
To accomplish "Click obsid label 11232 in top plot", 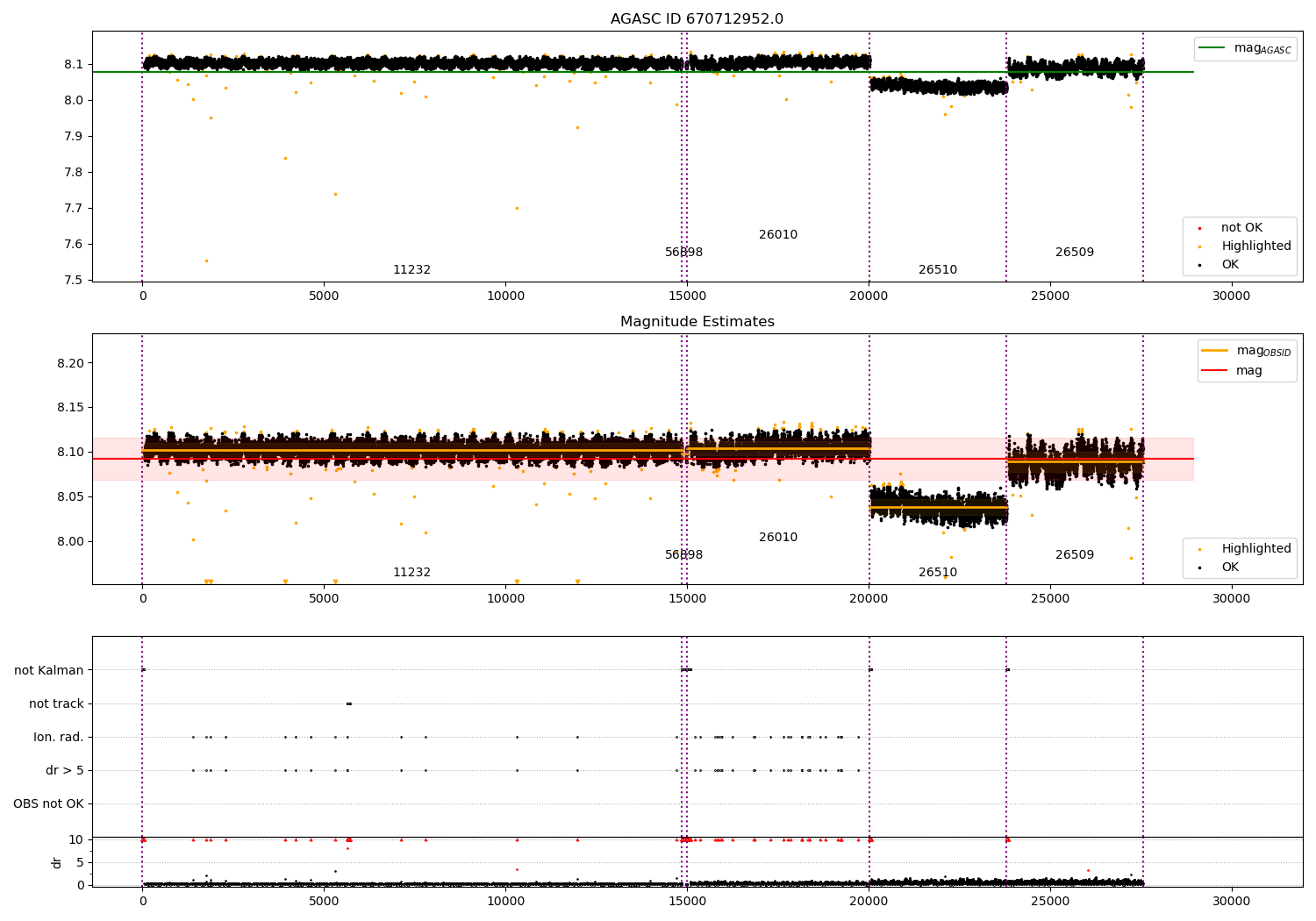I will tap(411, 270).
